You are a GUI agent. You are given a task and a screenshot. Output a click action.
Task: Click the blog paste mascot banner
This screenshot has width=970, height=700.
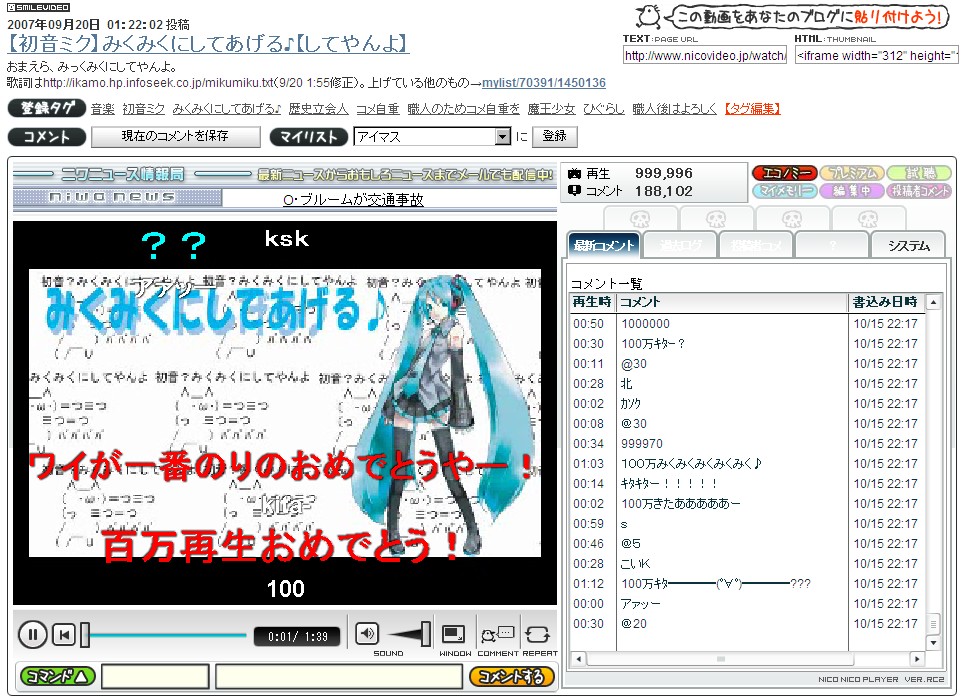coord(792,17)
